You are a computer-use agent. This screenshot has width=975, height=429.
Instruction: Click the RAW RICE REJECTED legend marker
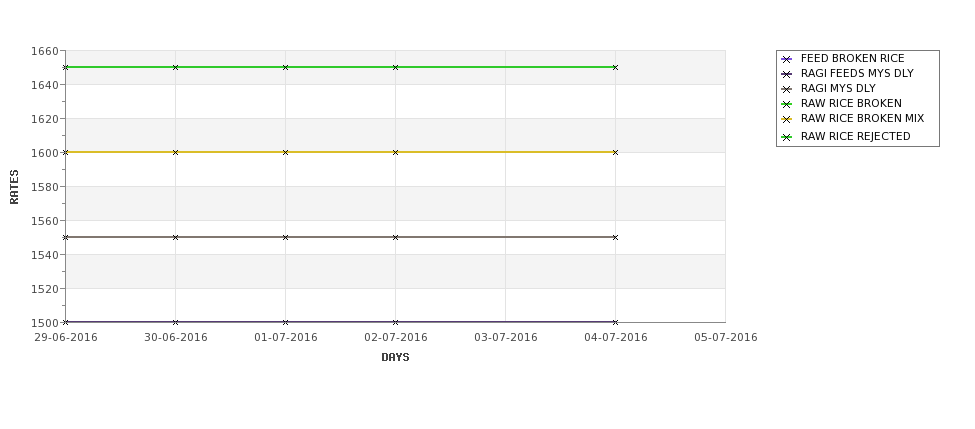(787, 137)
